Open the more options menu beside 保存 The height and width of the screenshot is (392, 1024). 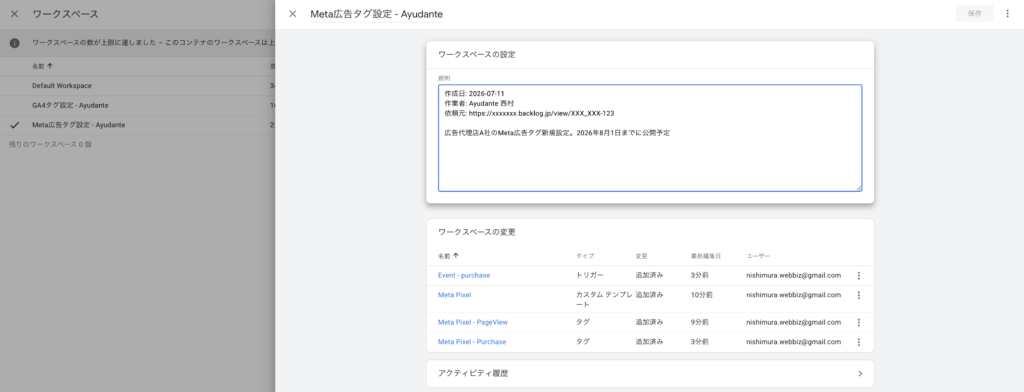pos(1008,14)
